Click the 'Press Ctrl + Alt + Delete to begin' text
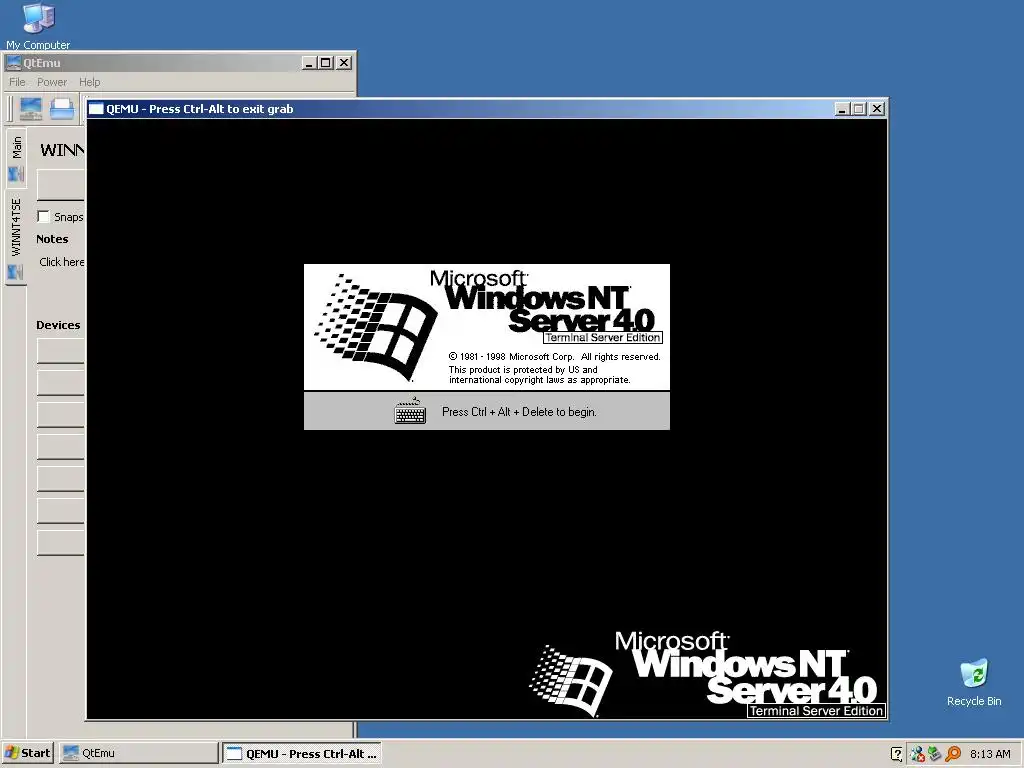 pyautogui.click(x=519, y=412)
